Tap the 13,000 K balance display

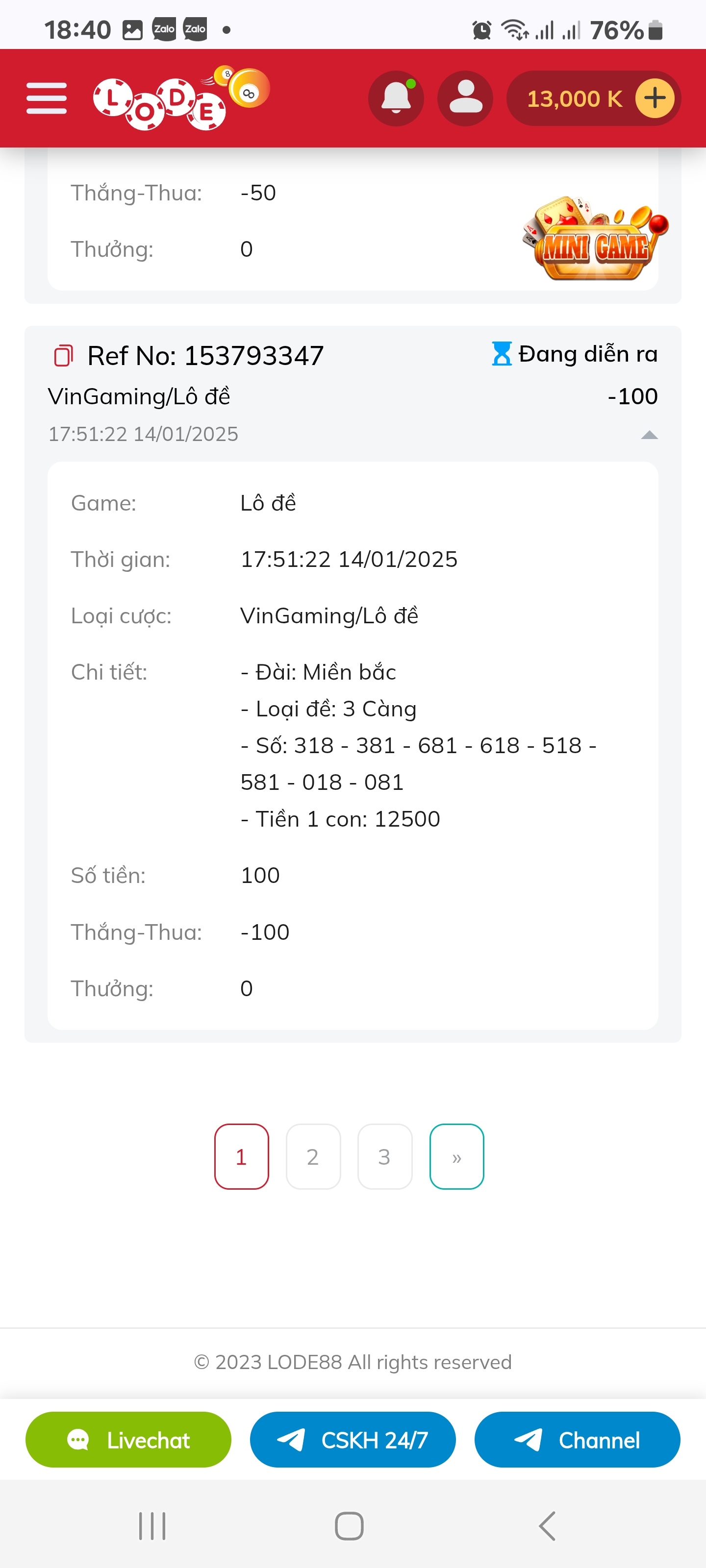click(x=575, y=98)
